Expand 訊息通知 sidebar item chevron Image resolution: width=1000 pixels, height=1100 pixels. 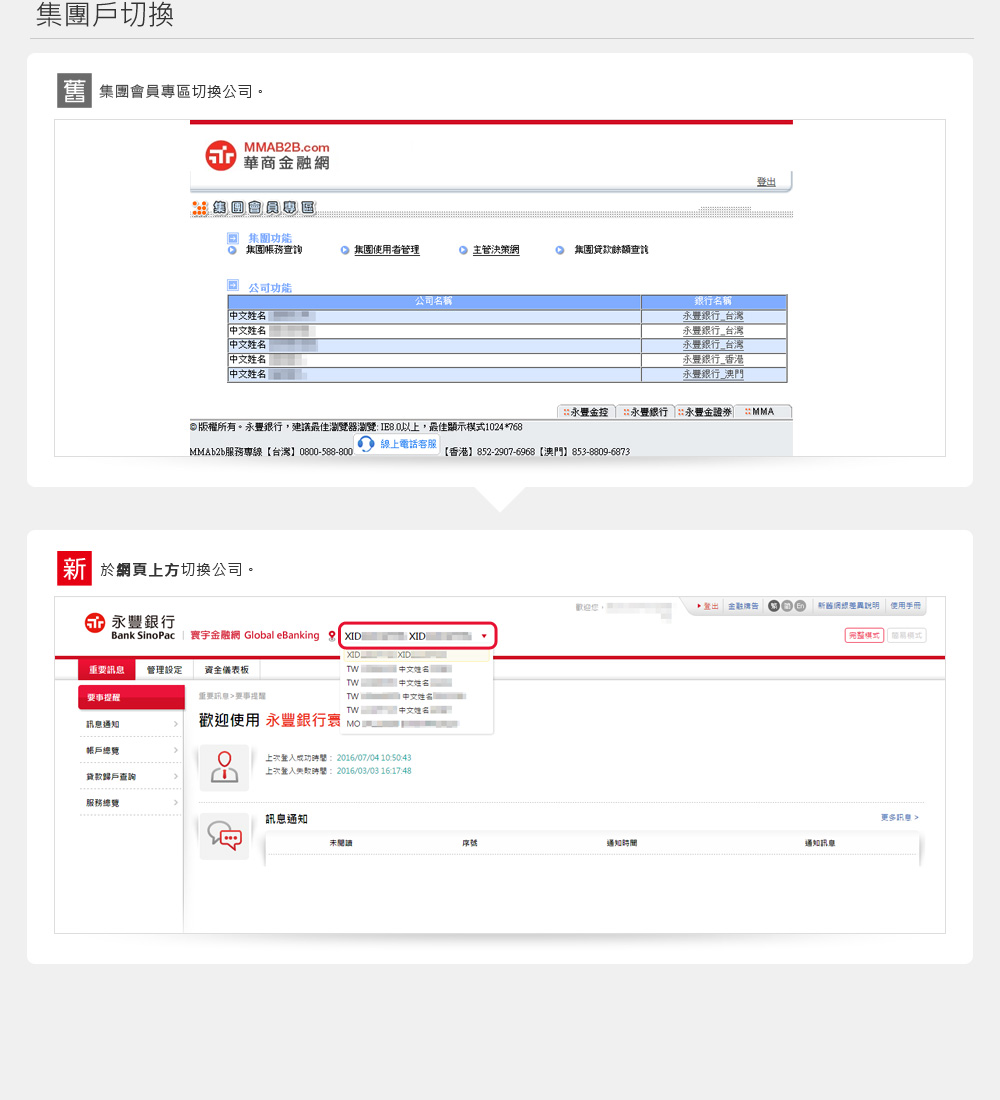coord(175,724)
